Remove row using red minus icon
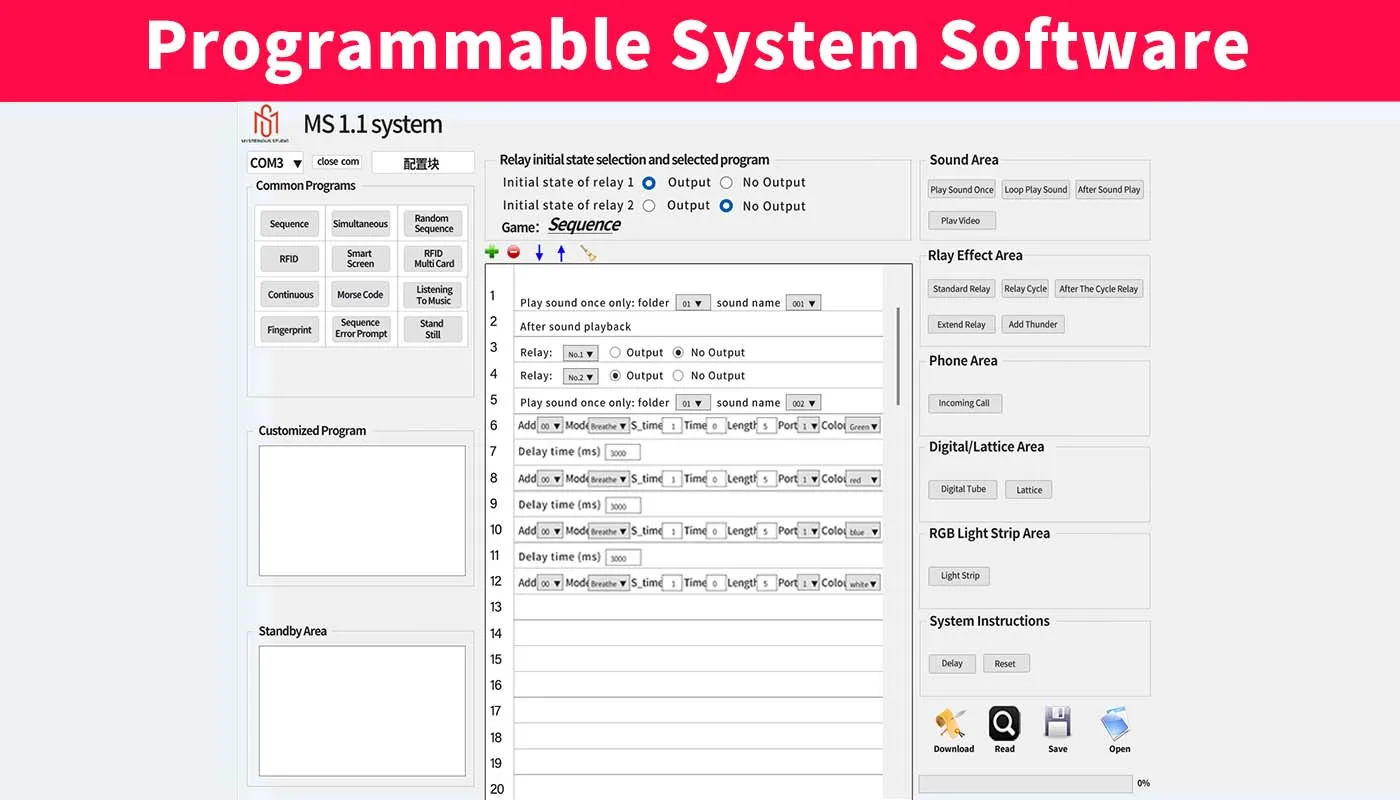 pyautogui.click(x=513, y=252)
